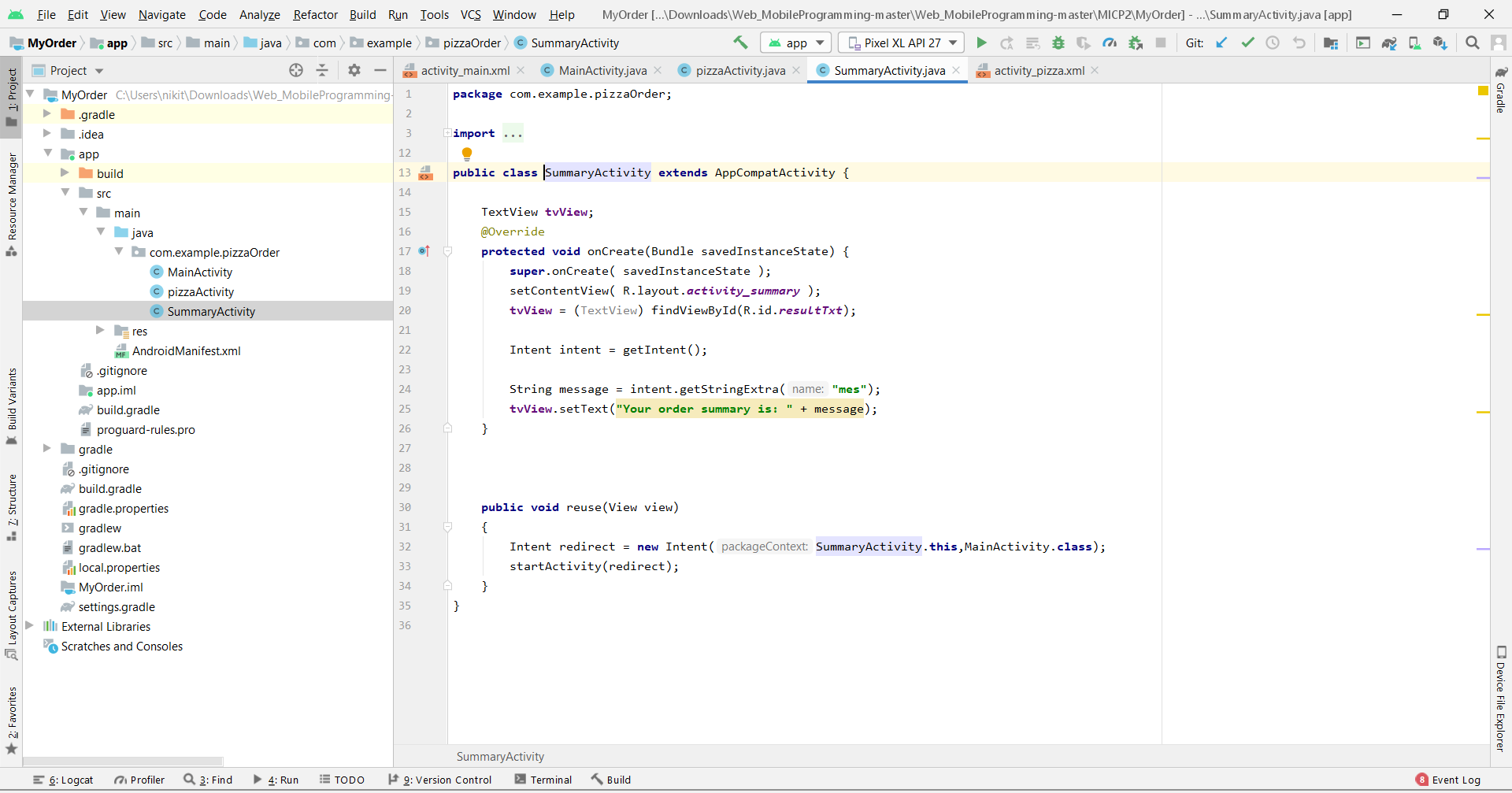Open the AVD Manager icon

pos(1415,43)
